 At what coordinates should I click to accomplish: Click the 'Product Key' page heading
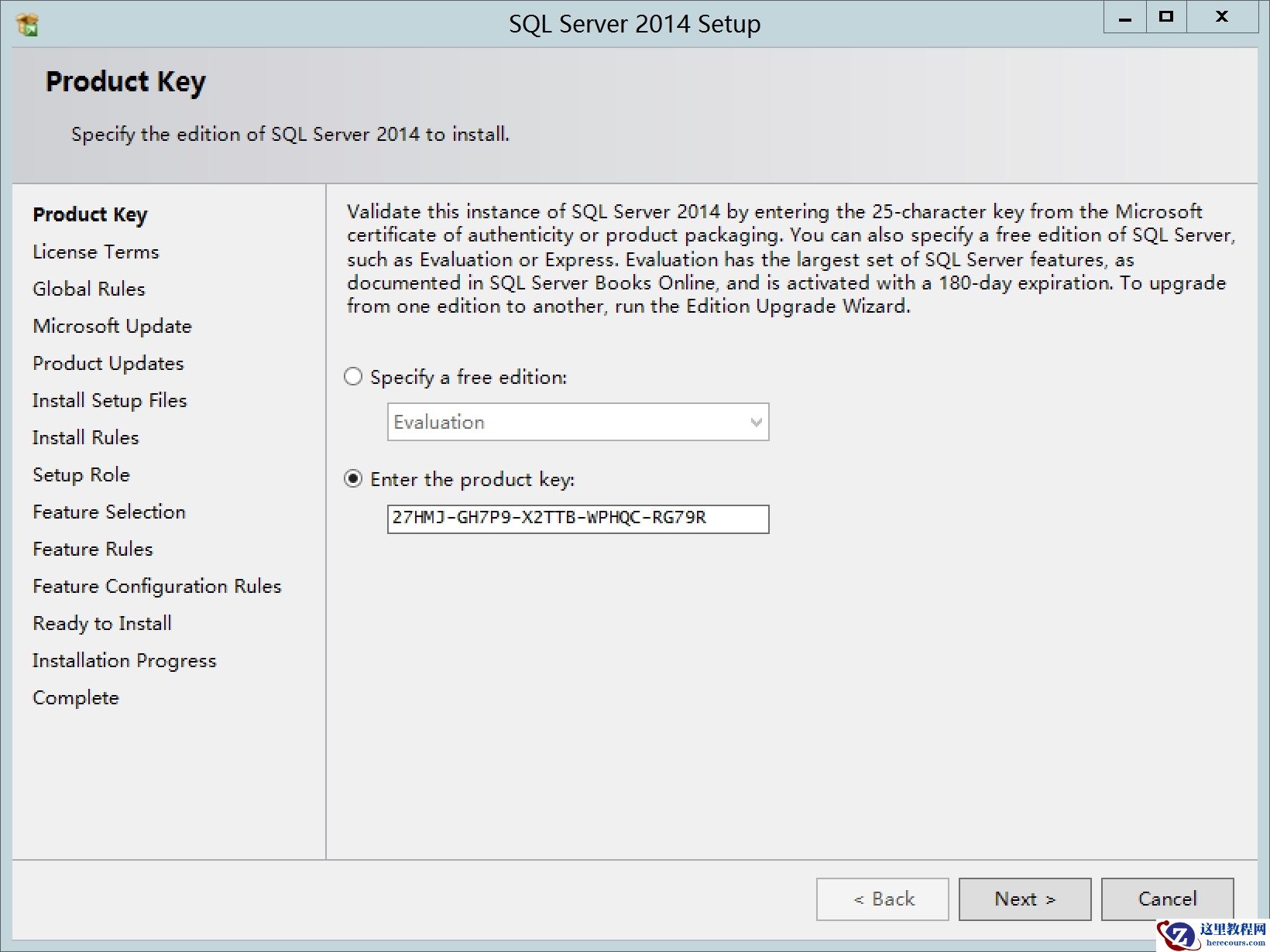(125, 82)
